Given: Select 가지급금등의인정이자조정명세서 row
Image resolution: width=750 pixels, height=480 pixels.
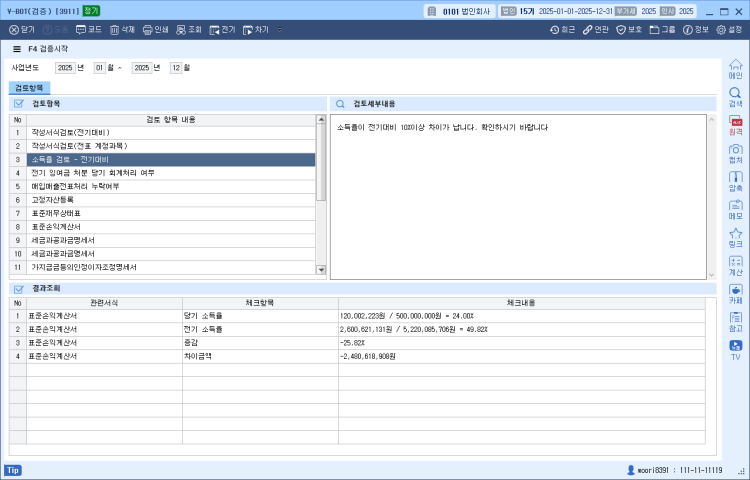Looking at the screenshot, I should point(171,267).
